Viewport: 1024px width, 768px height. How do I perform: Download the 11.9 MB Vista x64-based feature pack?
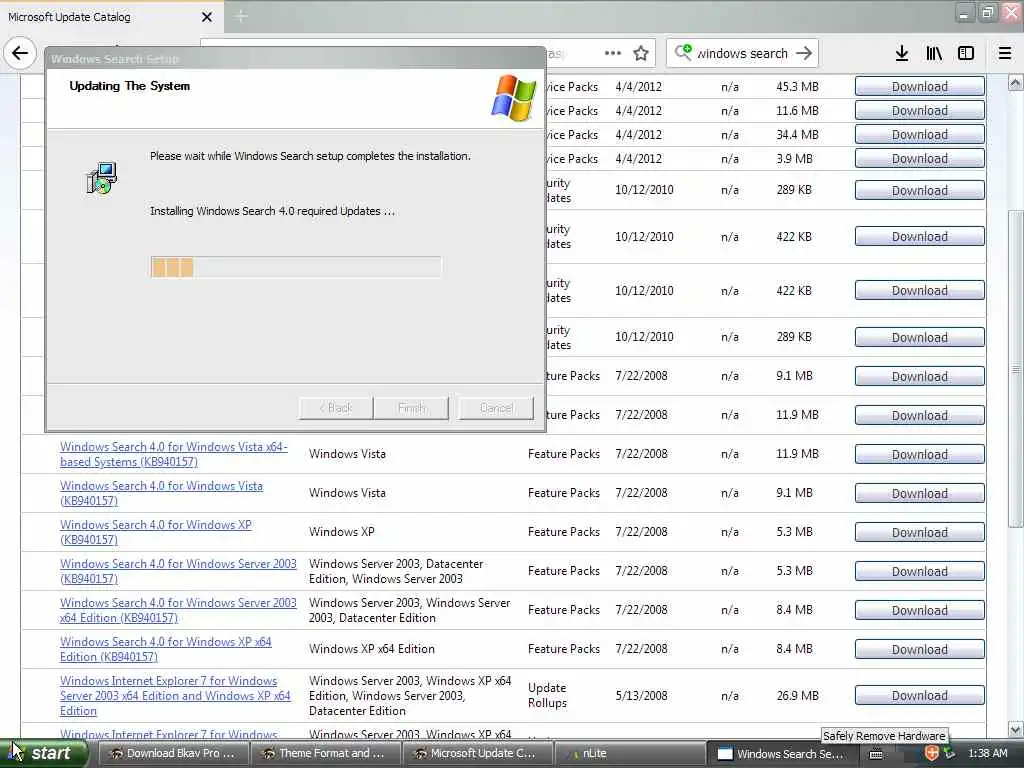920,454
